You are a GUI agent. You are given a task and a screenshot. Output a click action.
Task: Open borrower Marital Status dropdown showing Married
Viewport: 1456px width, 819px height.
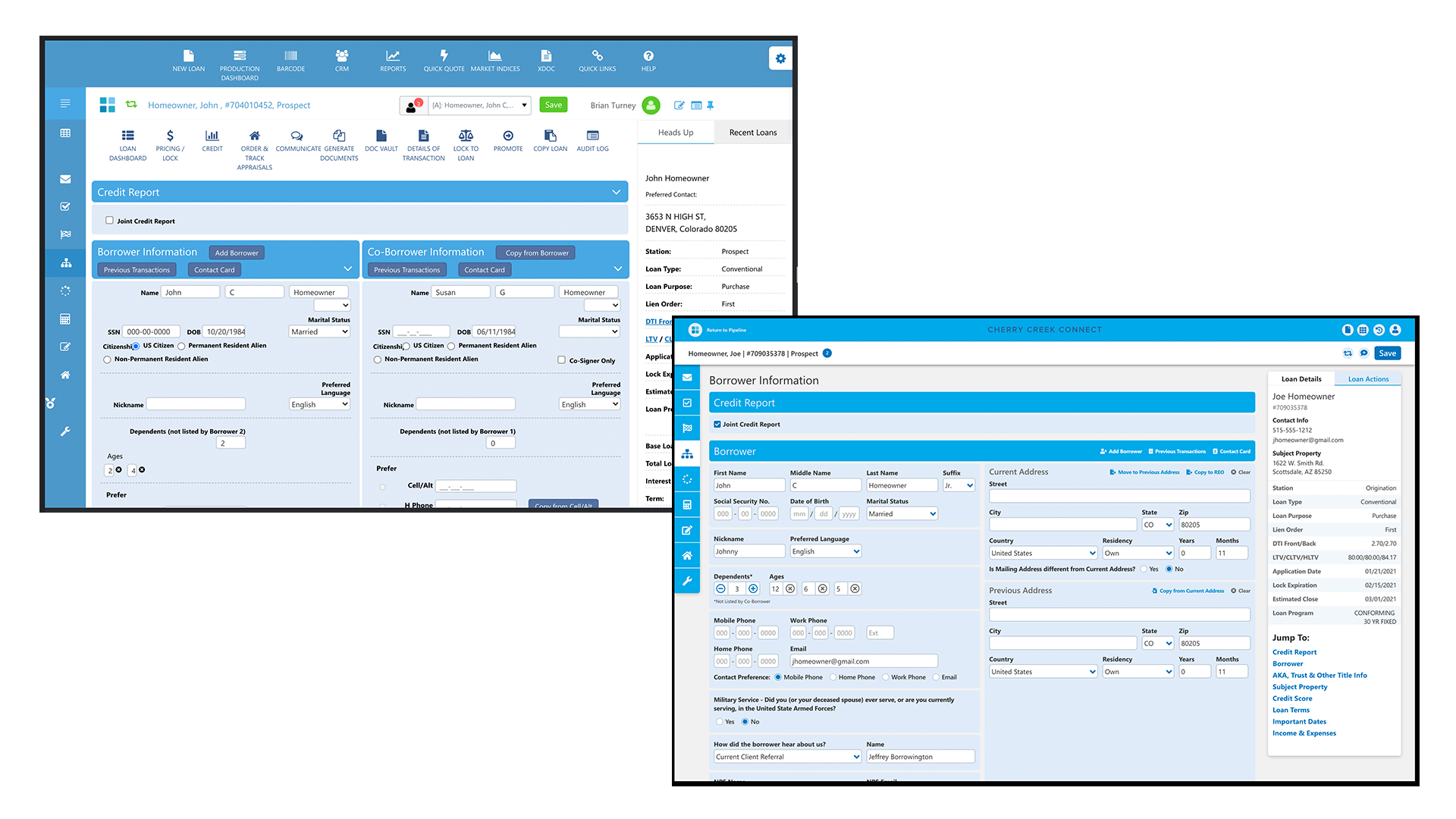click(319, 332)
